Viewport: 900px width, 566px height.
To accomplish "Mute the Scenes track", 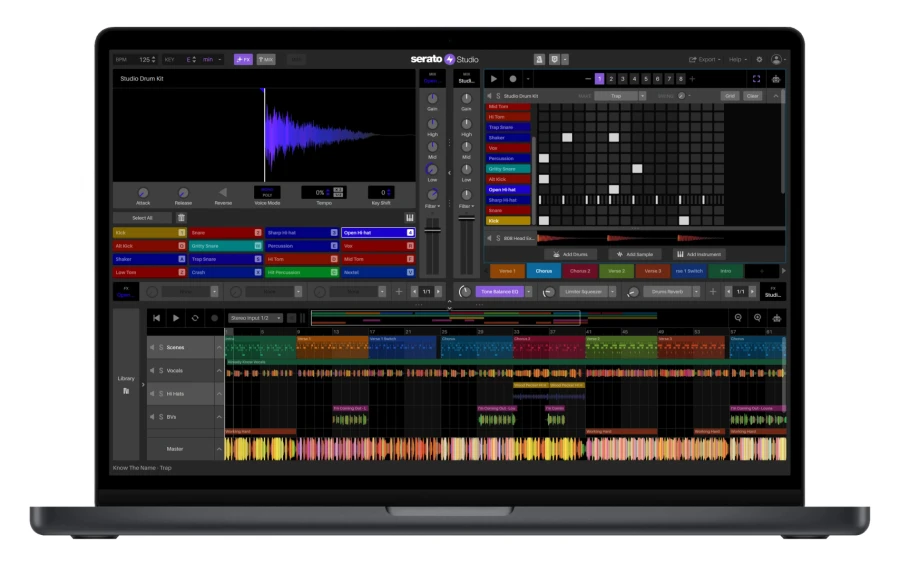I will click(152, 347).
